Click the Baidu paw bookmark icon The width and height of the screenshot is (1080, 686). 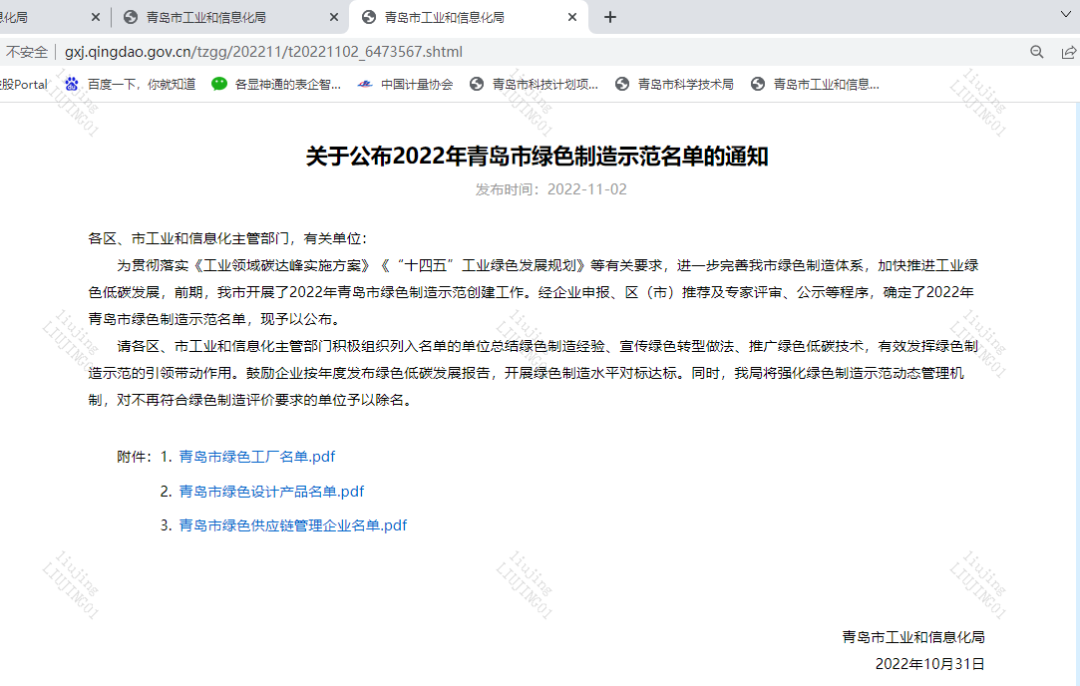(x=72, y=84)
